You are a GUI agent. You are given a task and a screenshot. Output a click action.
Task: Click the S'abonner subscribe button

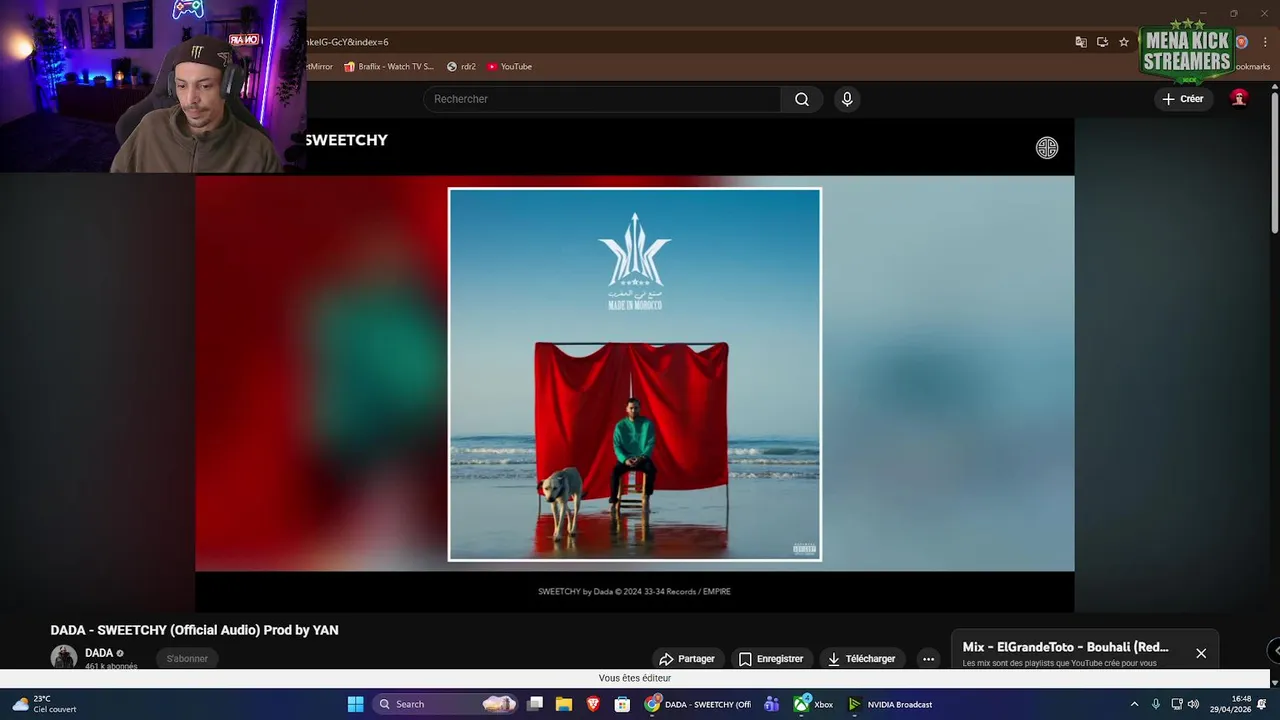pos(187,658)
